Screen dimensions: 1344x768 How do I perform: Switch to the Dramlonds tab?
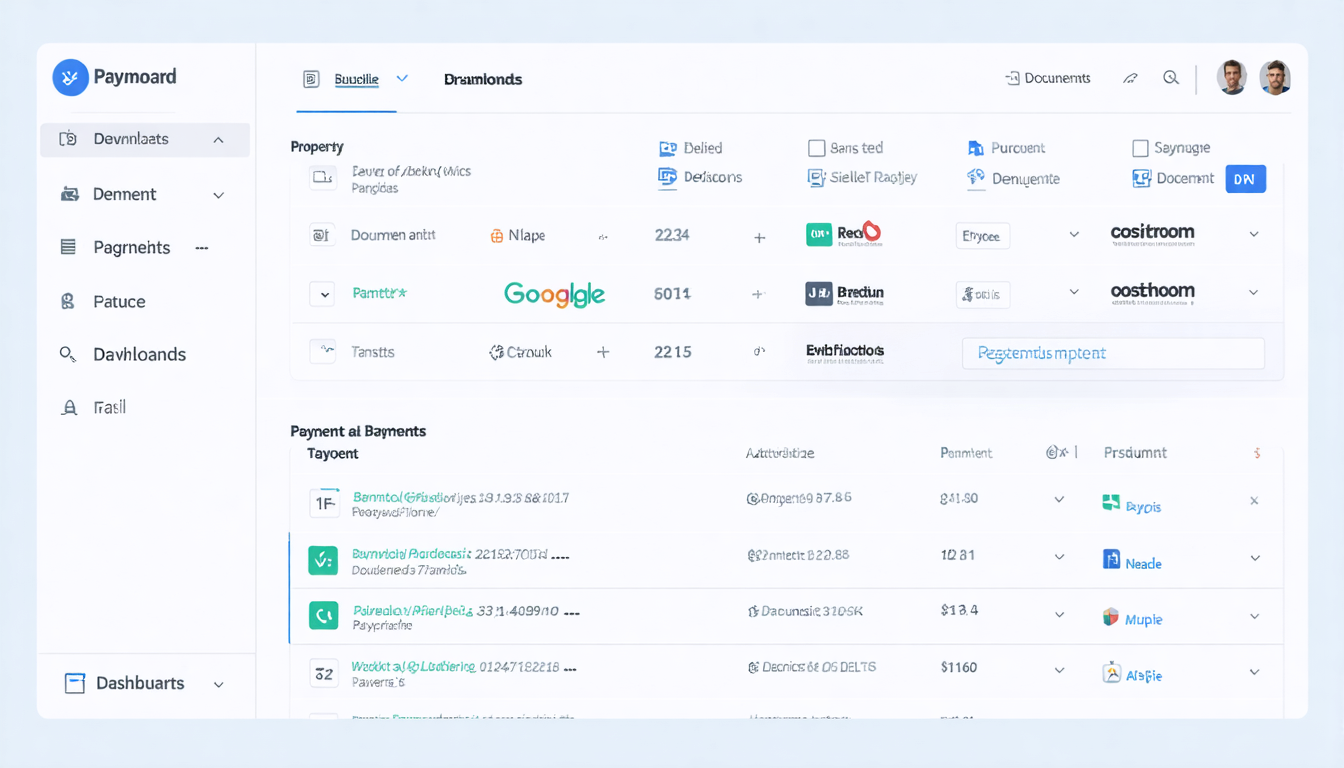pos(483,79)
